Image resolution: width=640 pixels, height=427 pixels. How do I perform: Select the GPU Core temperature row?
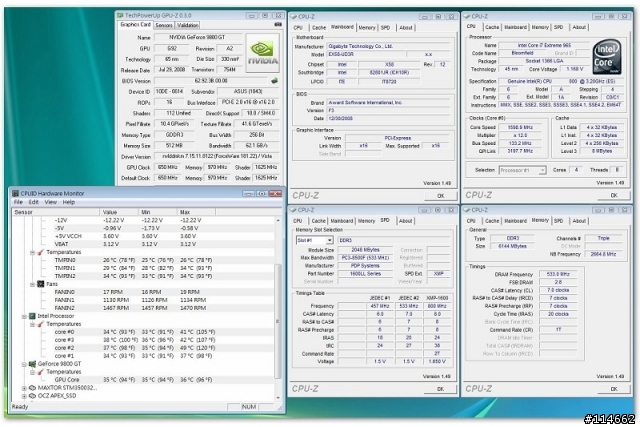(x=144, y=380)
